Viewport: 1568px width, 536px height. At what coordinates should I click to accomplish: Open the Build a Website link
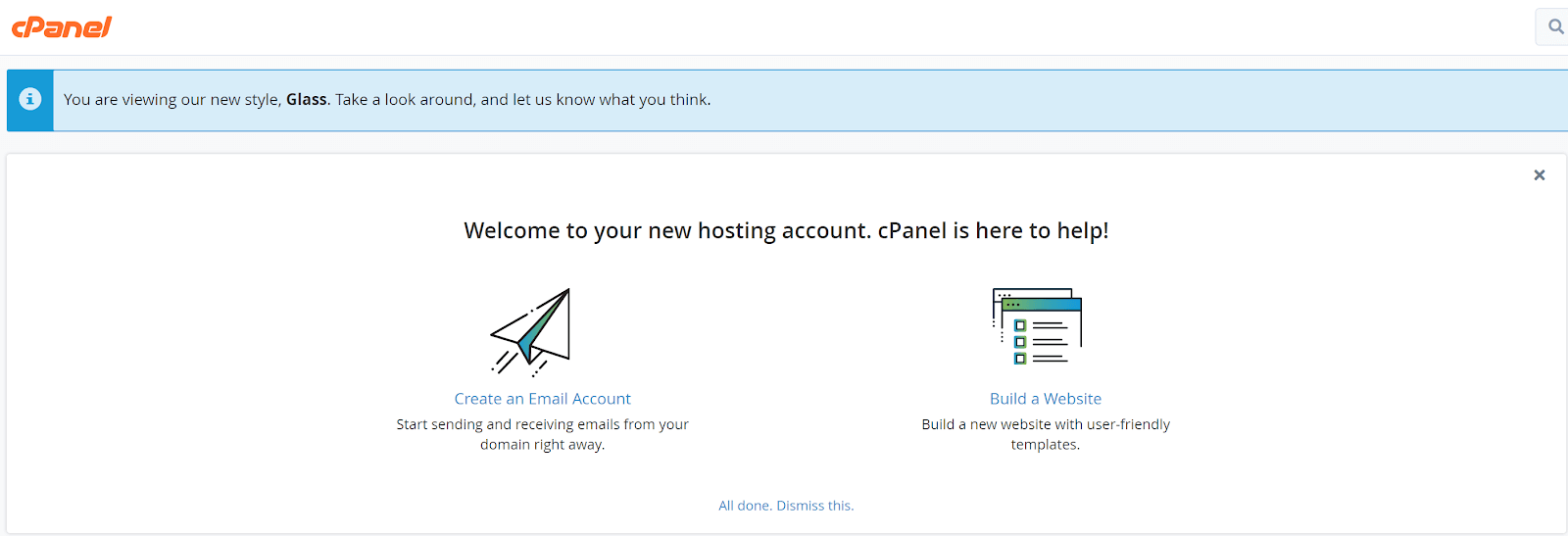pos(1046,399)
